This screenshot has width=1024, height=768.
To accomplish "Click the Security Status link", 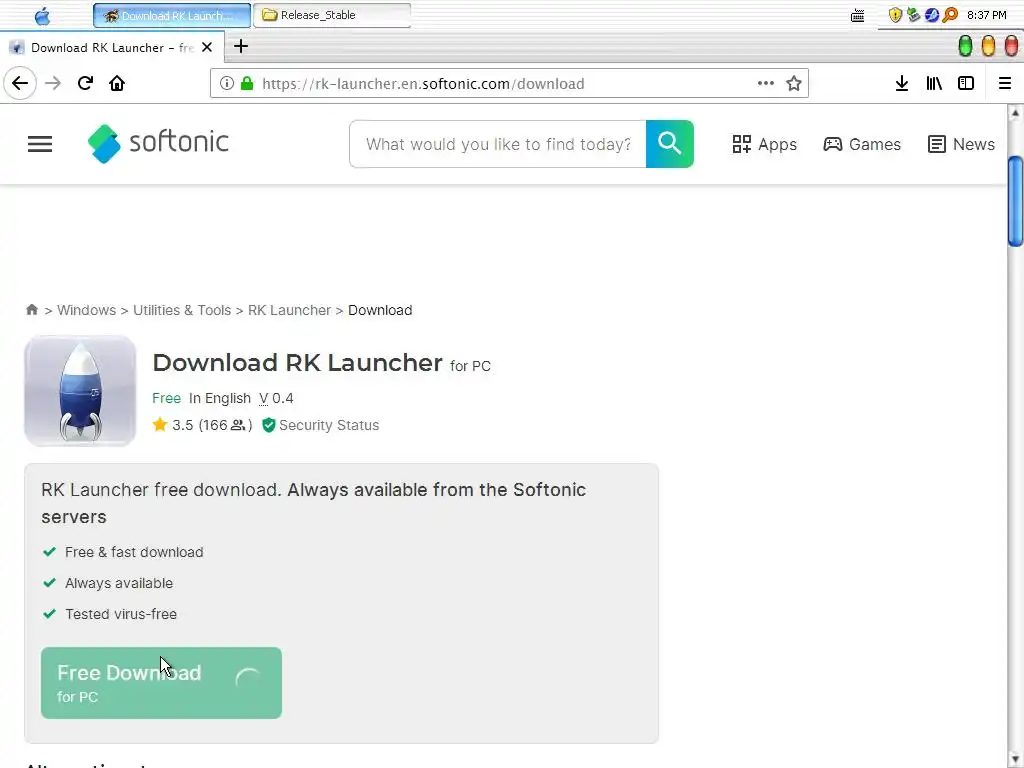I will tap(329, 425).
